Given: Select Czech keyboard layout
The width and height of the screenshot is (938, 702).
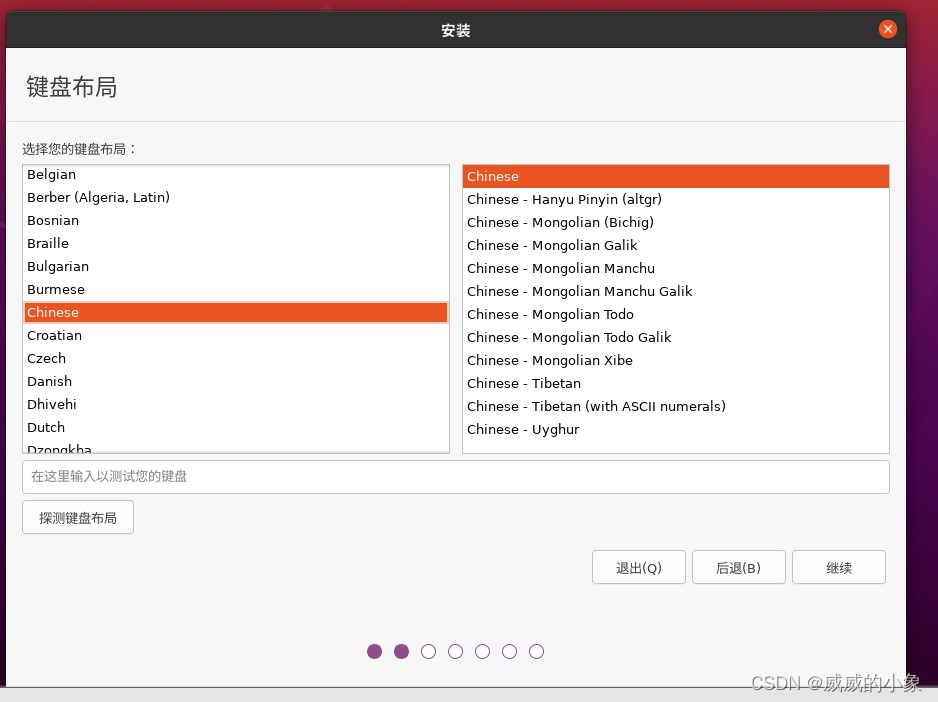Looking at the screenshot, I should click(x=236, y=358).
